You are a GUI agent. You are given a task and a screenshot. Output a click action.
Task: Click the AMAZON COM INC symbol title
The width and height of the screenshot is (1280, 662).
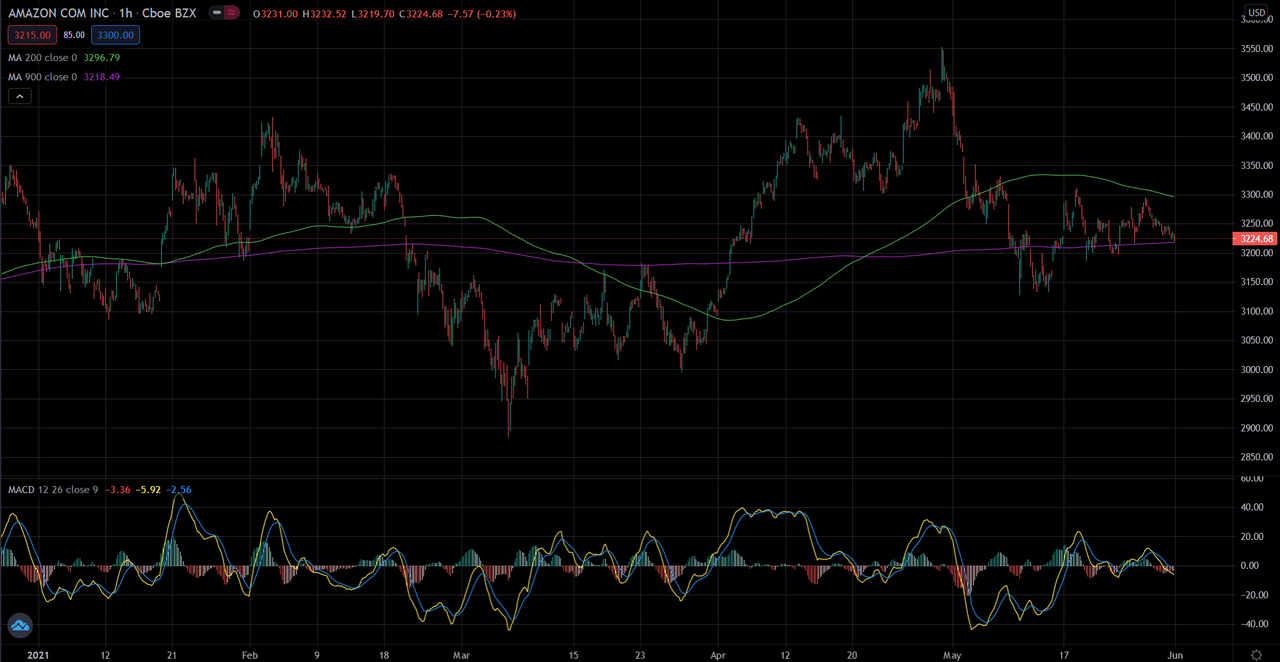pos(58,13)
